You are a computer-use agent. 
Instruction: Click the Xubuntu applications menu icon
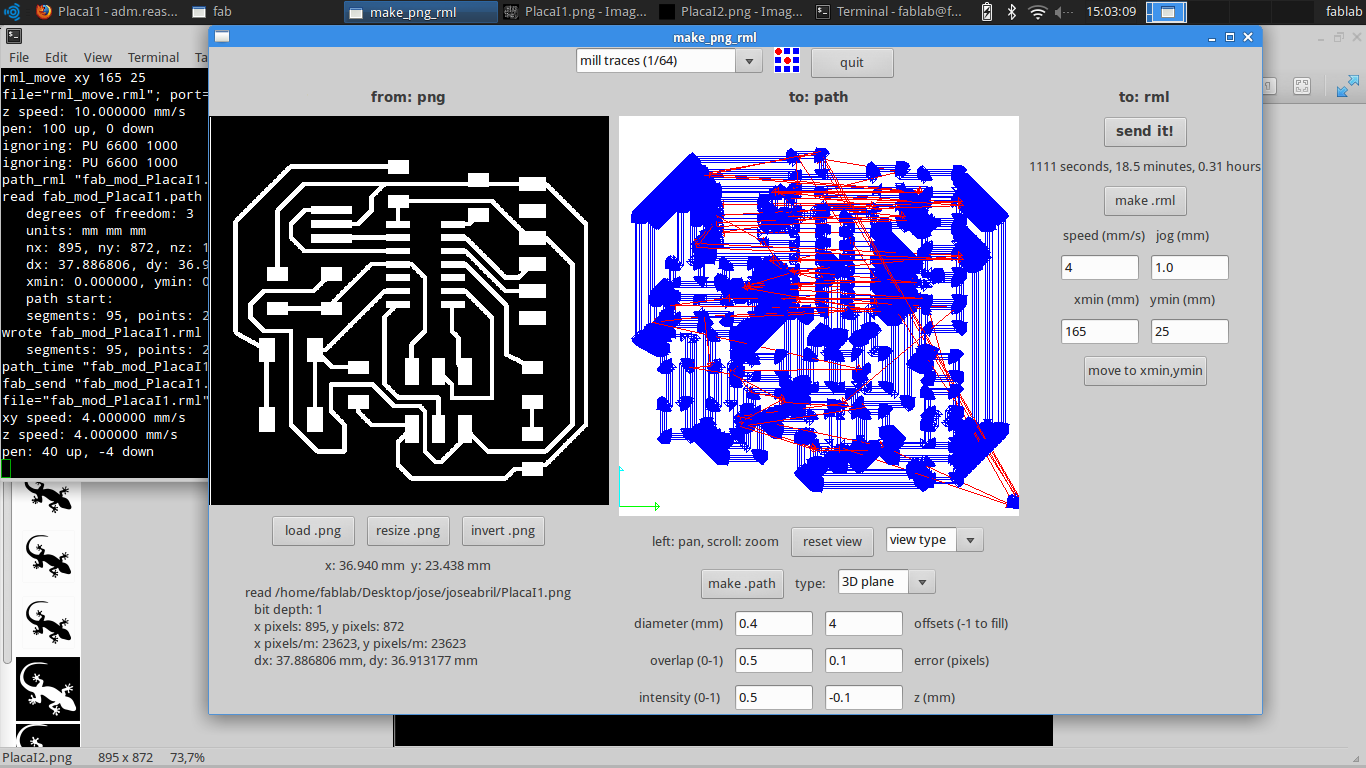pos(13,12)
